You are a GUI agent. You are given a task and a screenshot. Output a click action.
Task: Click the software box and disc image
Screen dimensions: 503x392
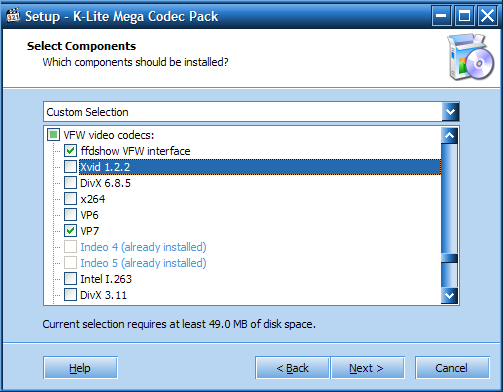[x=470, y=57]
